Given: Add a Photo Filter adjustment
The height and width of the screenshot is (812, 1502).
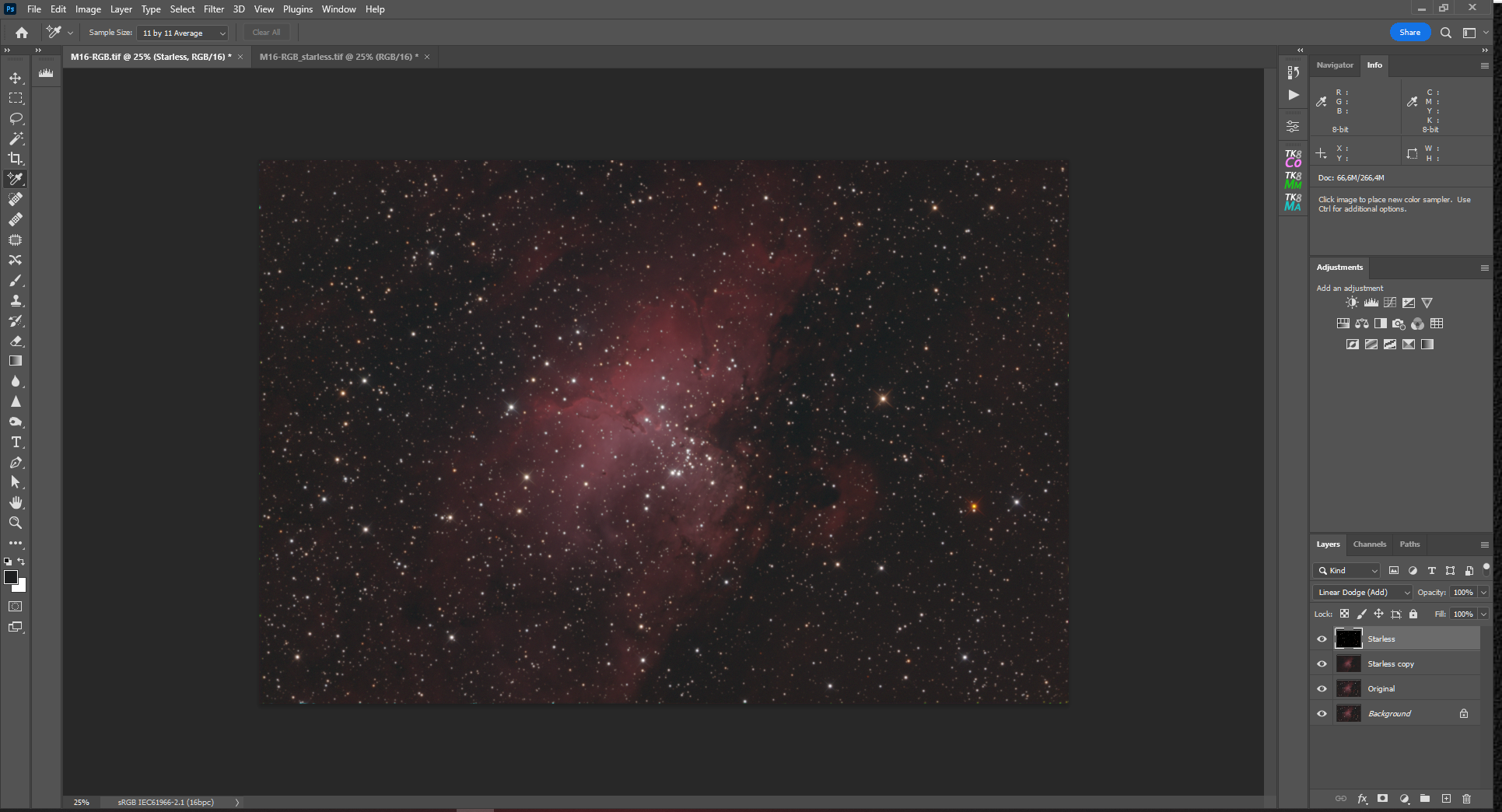Looking at the screenshot, I should [x=1399, y=324].
